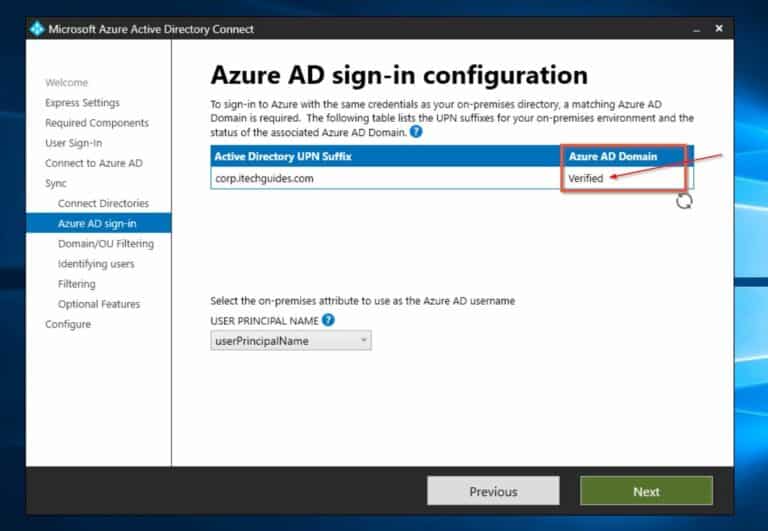This screenshot has height=531, width=768.
Task: Click the Previous button
Action: (x=493, y=491)
